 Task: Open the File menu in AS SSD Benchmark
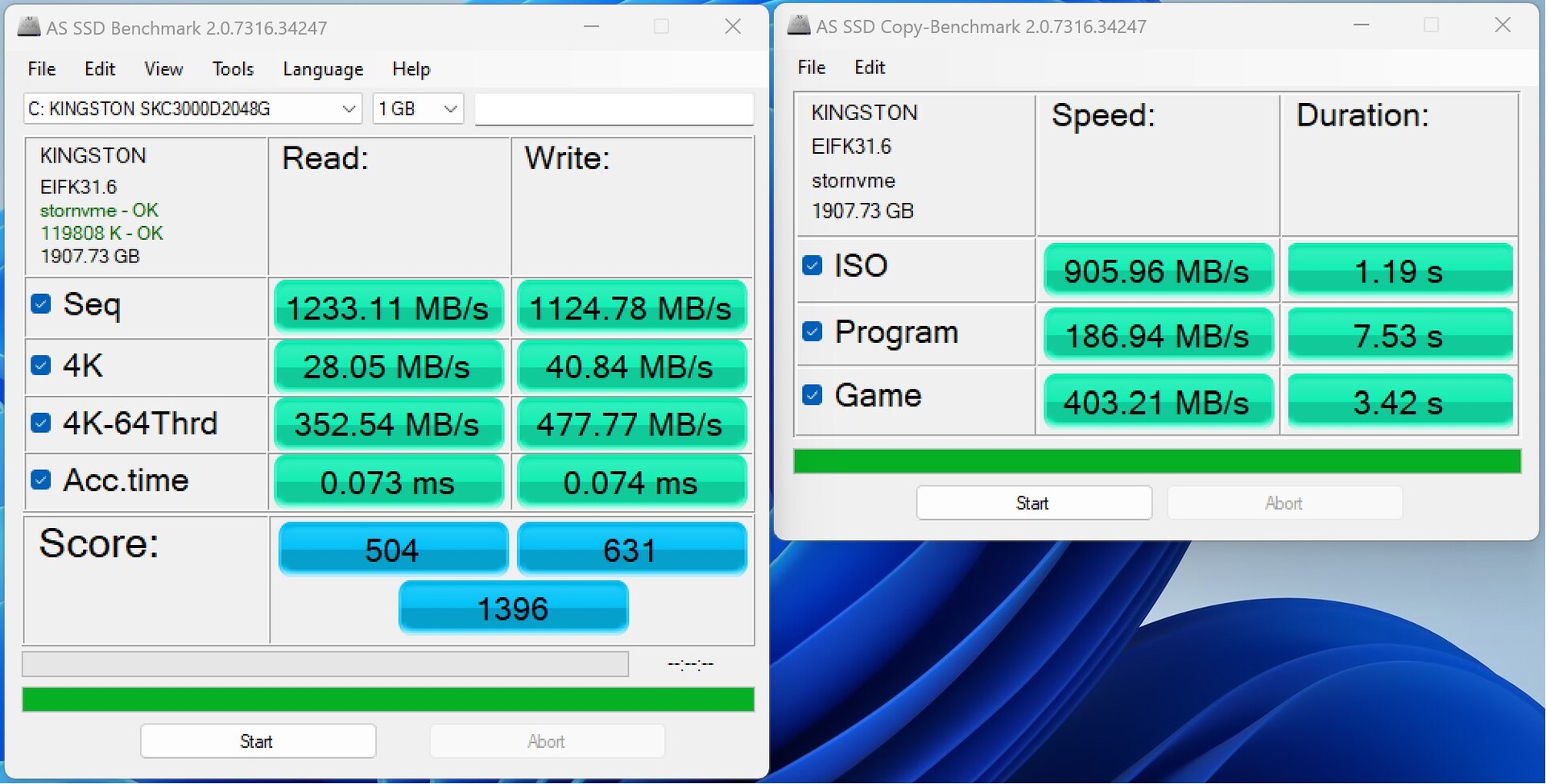pos(42,69)
